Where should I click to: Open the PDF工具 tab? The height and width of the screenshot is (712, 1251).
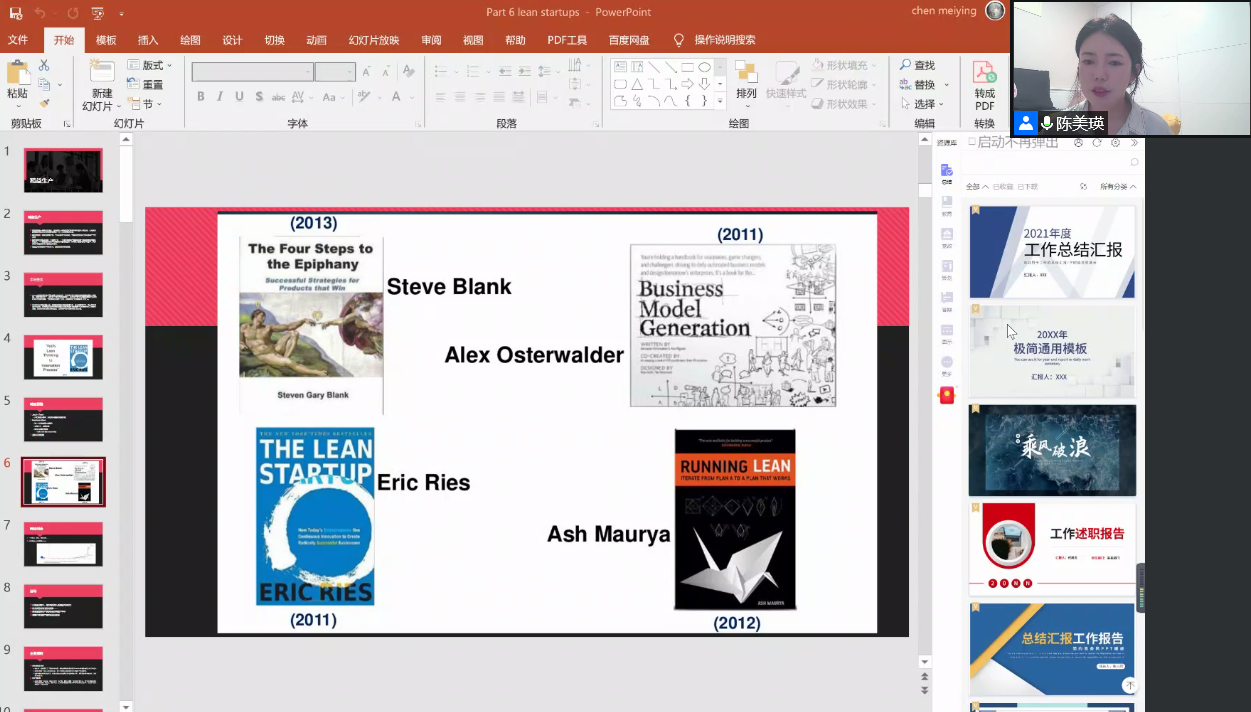click(x=567, y=40)
